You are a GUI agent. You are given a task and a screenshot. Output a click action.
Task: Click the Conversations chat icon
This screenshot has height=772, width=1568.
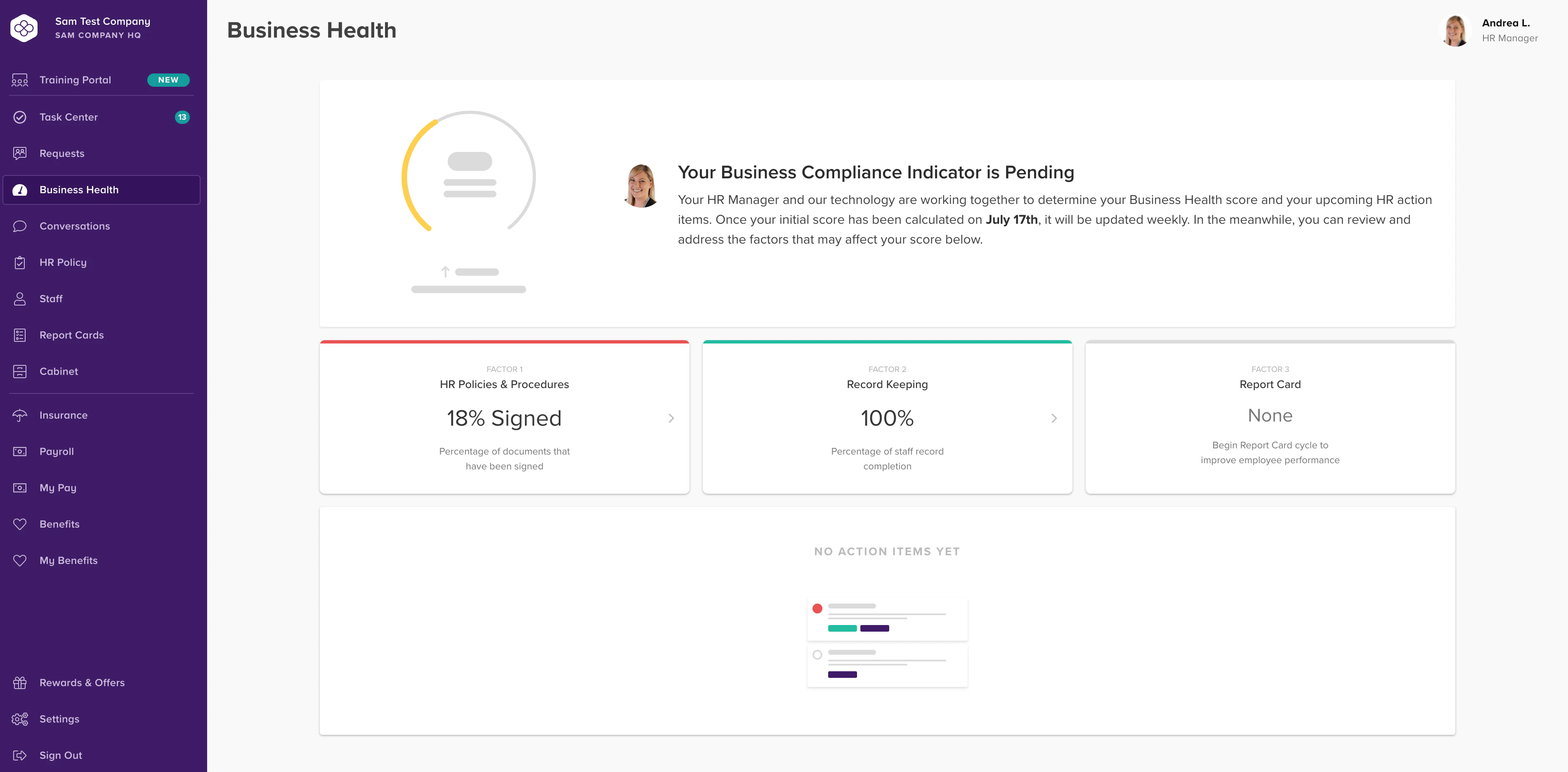point(20,226)
